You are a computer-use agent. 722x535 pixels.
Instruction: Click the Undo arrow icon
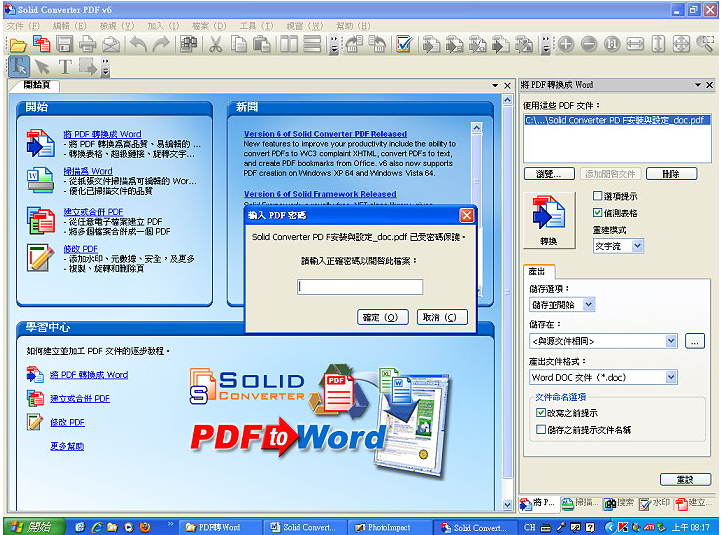tap(138, 45)
